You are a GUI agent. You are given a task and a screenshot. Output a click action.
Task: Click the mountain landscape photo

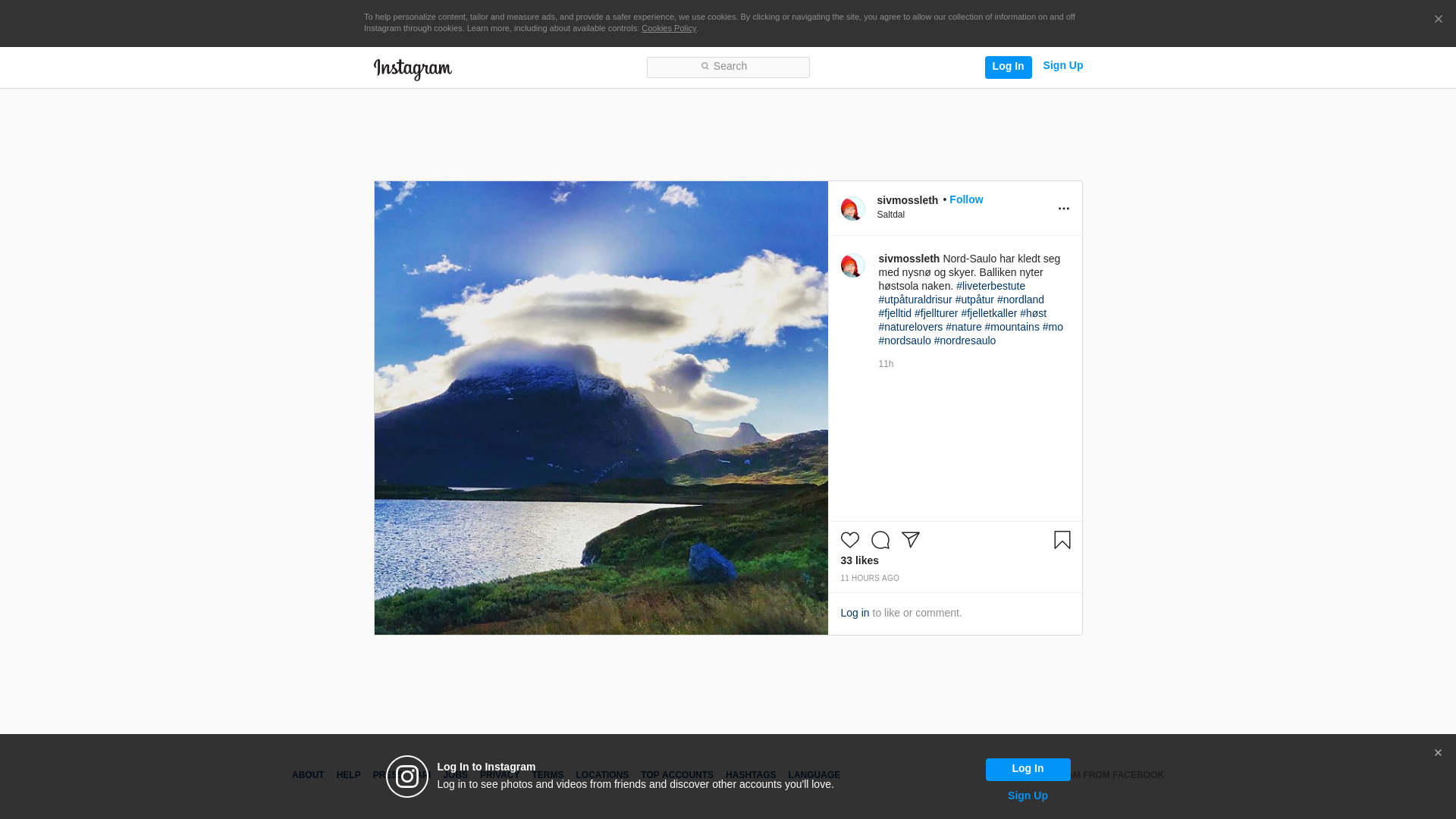click(601, 408)
